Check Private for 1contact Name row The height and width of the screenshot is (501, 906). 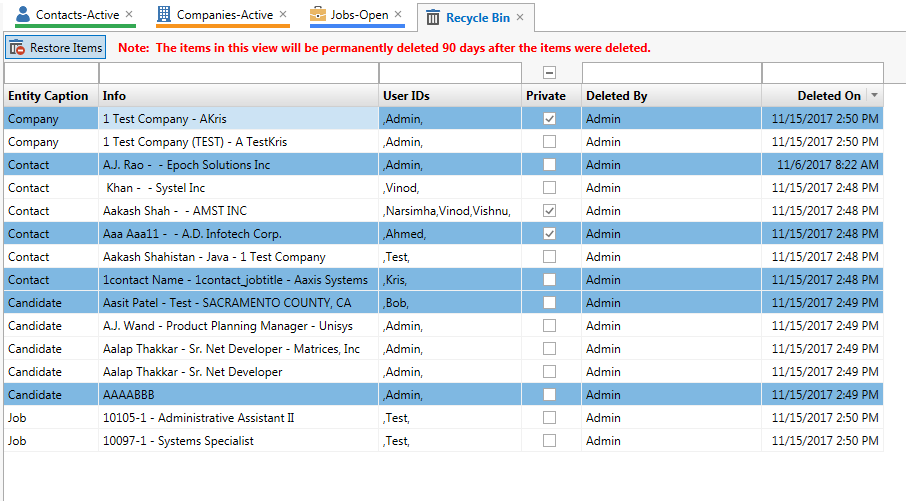point(549,280)
